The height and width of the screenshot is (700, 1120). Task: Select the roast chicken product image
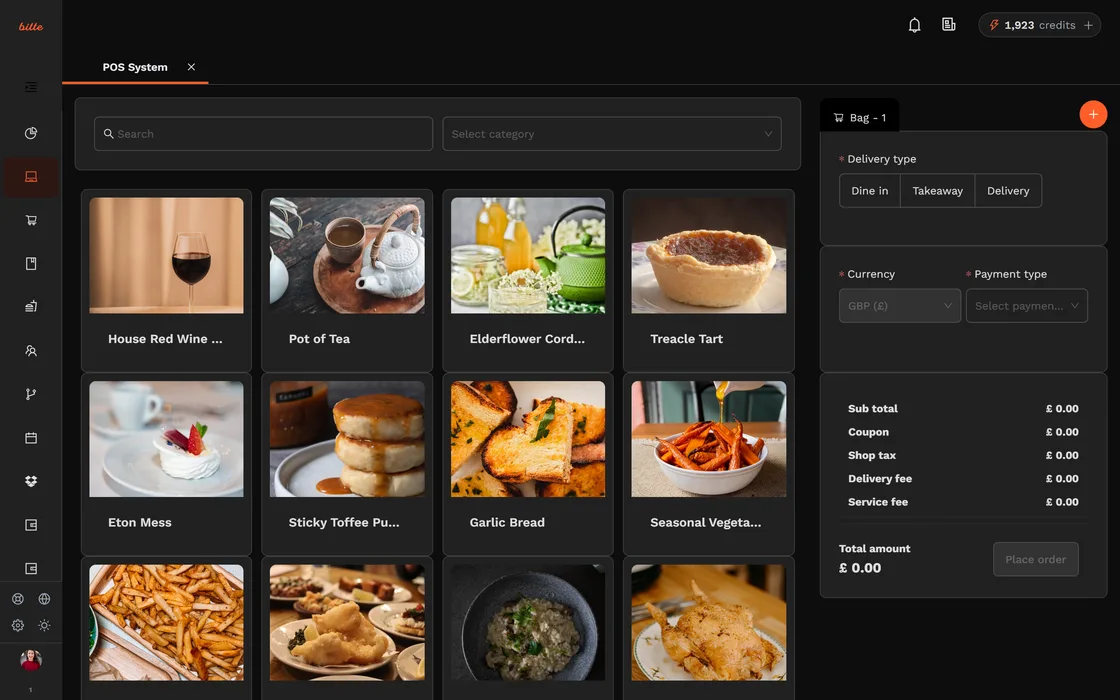coord(708,622)
